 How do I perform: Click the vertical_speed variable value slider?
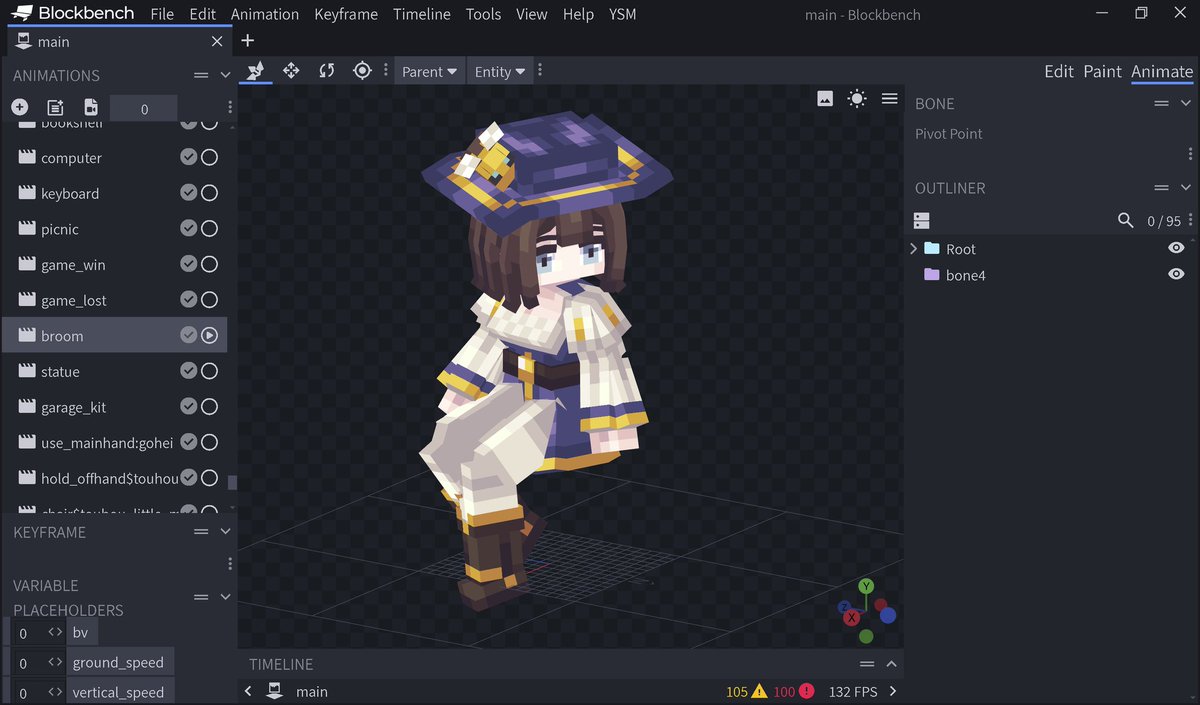(x=38, y=691)
